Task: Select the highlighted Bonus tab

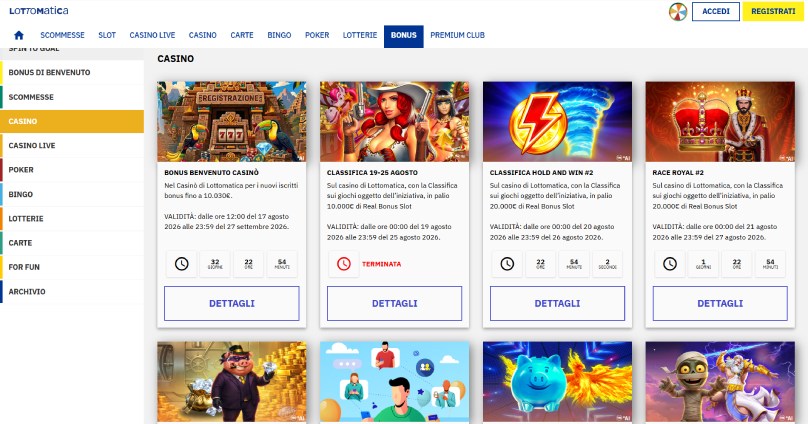Action: [x=403, y=36]
